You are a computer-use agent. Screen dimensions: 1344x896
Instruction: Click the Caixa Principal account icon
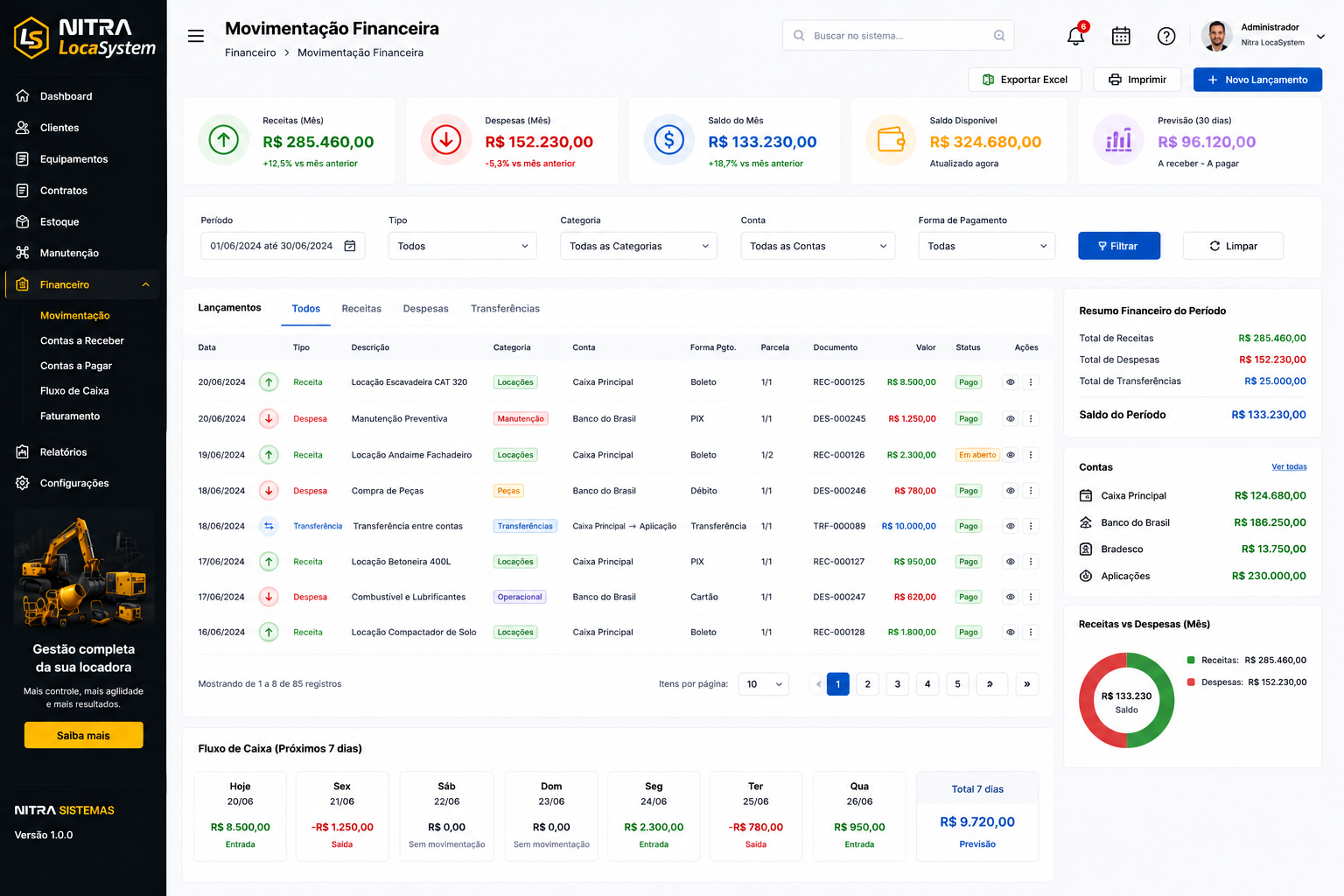coord(1086,496)
